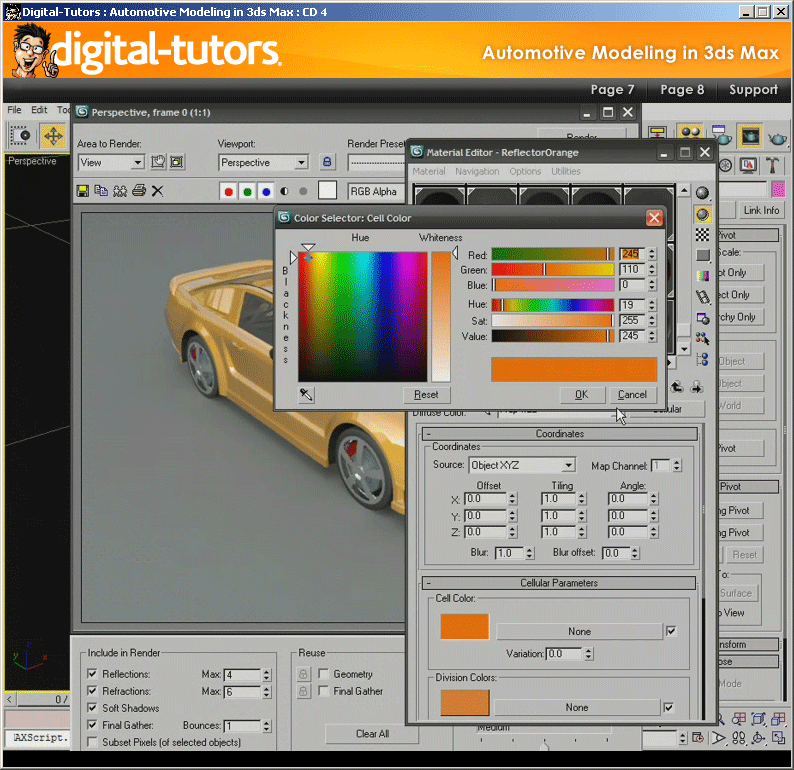Open the Viewport Perspective dropdown
The image size is (794, 770).
pos(301,162)
